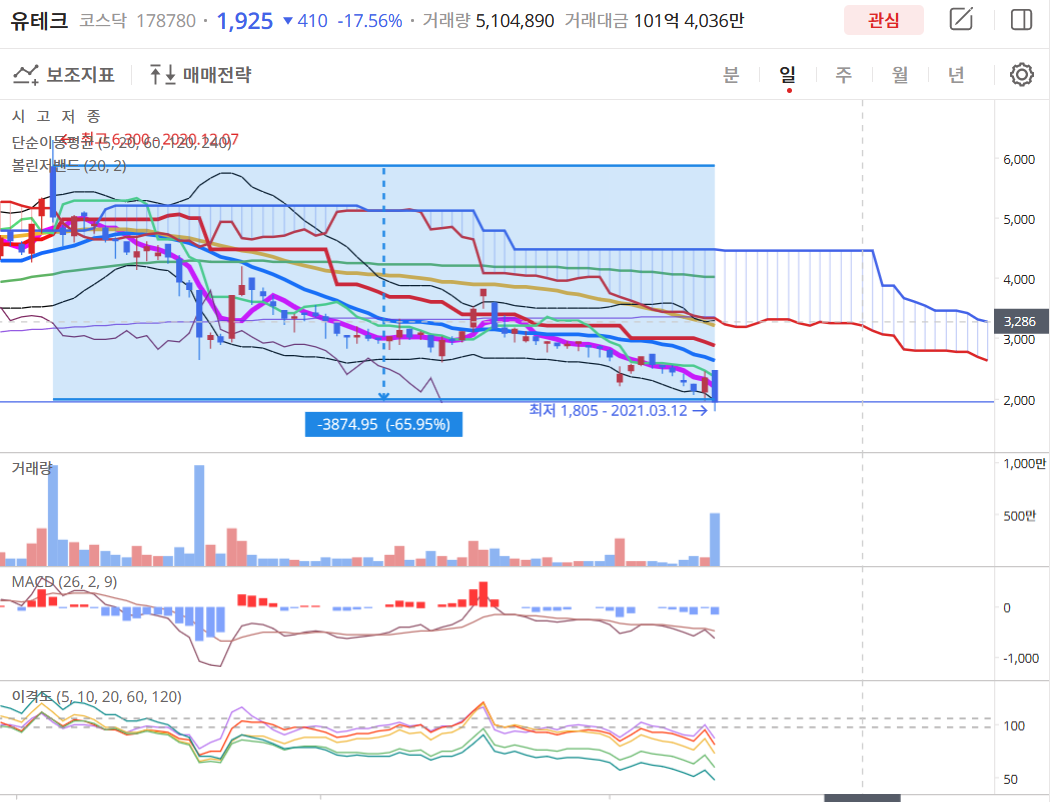Click the change rate -17.56%
Image resolution: width=1050 pixels, height=802 pixels.
pos(370,21)
